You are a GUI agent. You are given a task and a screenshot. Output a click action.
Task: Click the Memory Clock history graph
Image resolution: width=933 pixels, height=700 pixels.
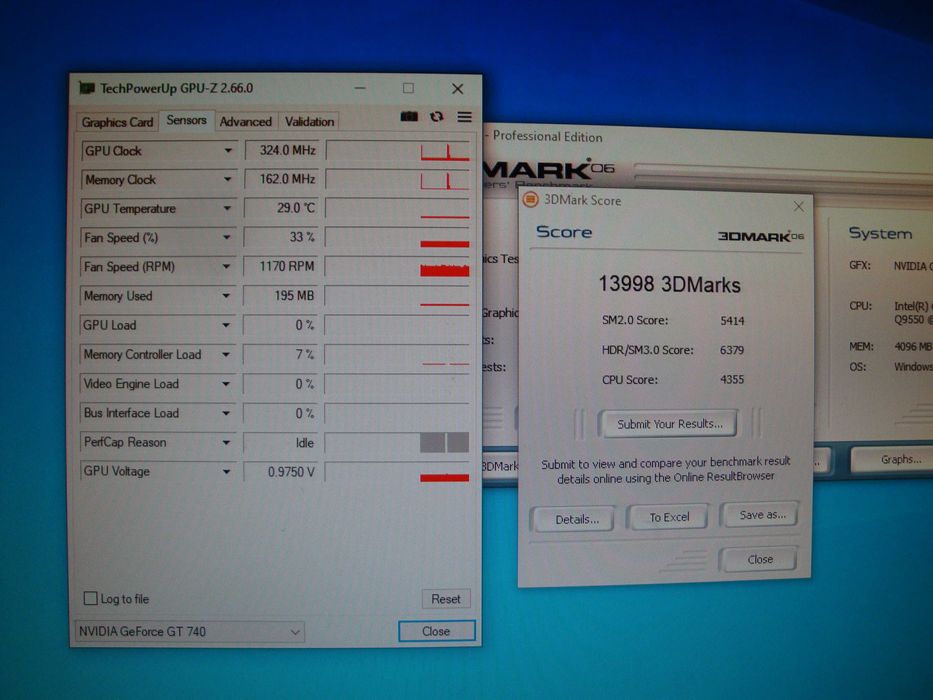tap(398, 179)
